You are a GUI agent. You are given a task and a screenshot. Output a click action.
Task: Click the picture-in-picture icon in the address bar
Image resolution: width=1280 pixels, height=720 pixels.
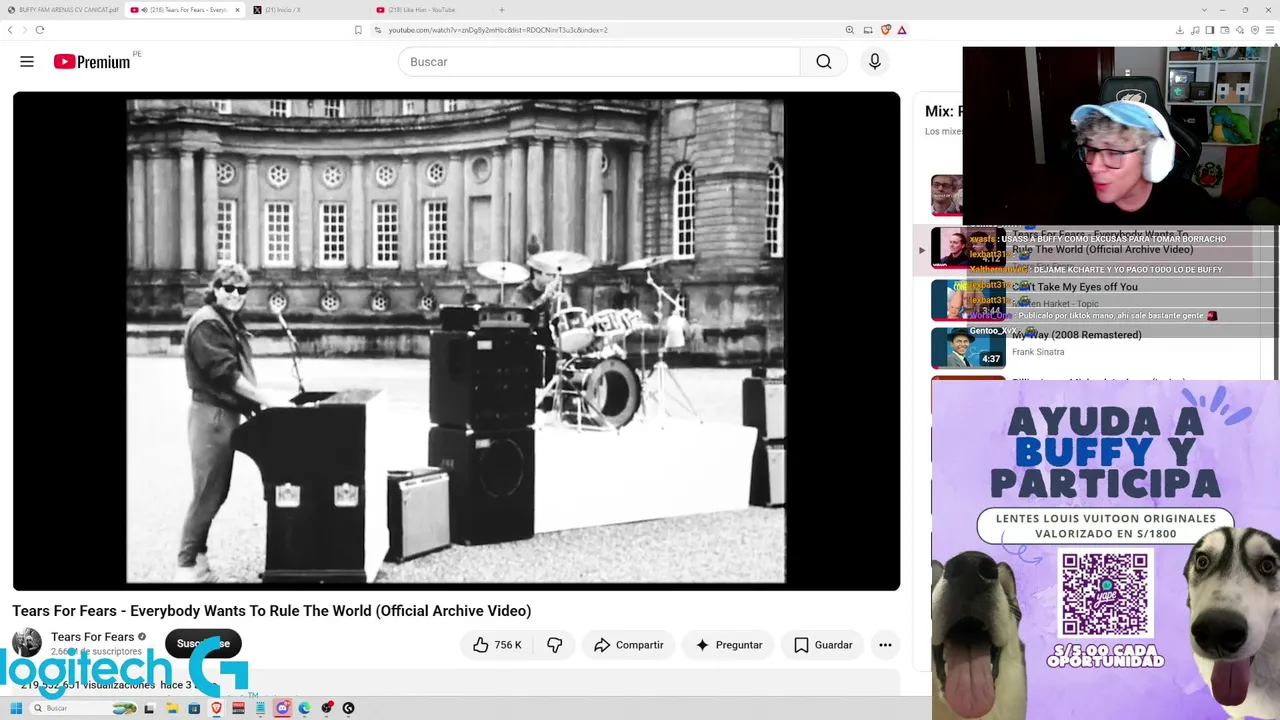click(868, 30)
